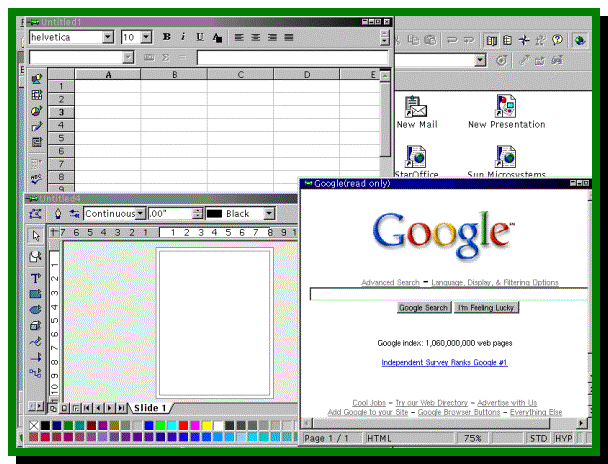
Task: Click the Google search text field
Action: [449, 294]
